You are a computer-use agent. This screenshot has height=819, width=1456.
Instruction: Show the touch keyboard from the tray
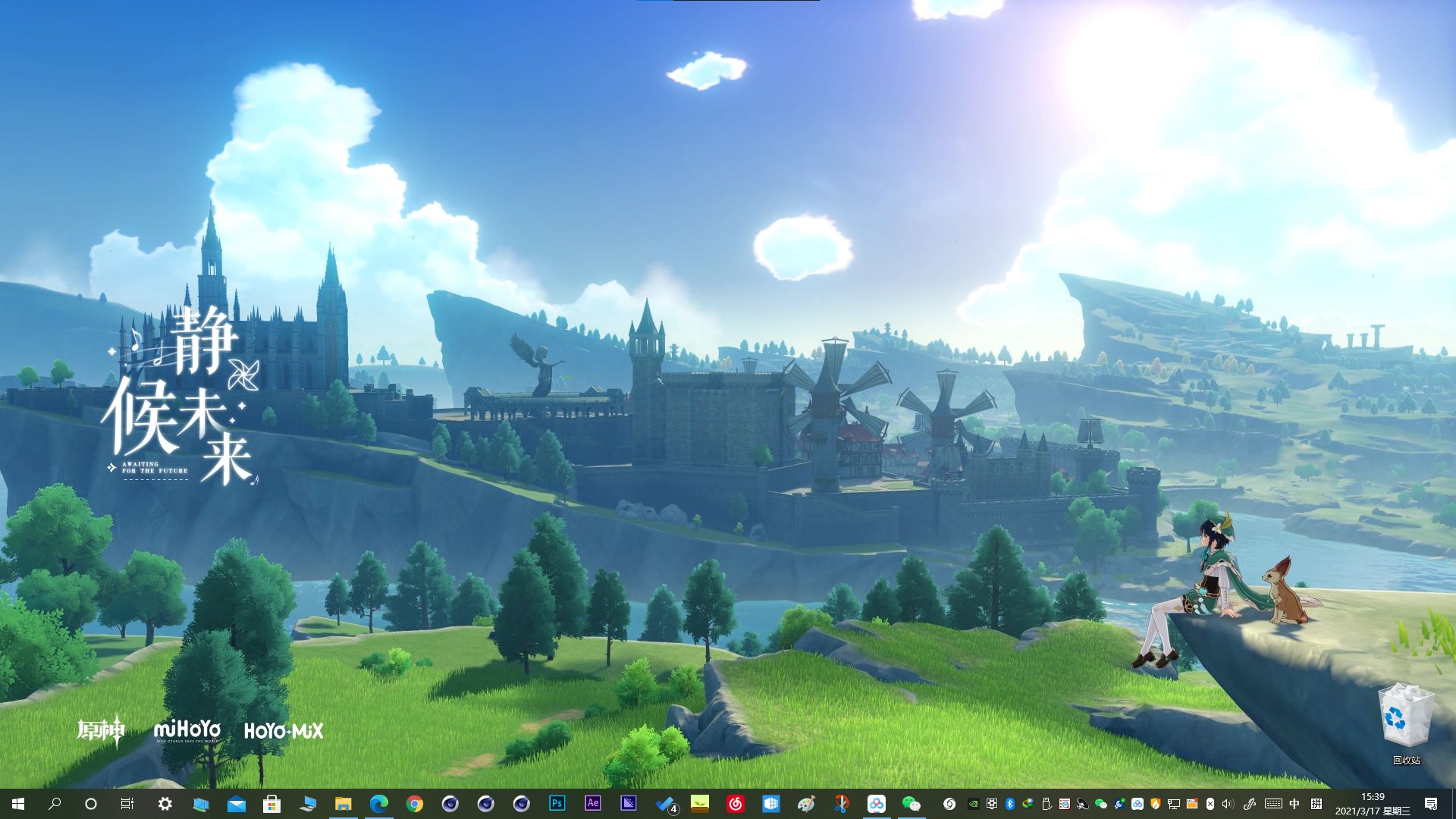pos(1273,804)
